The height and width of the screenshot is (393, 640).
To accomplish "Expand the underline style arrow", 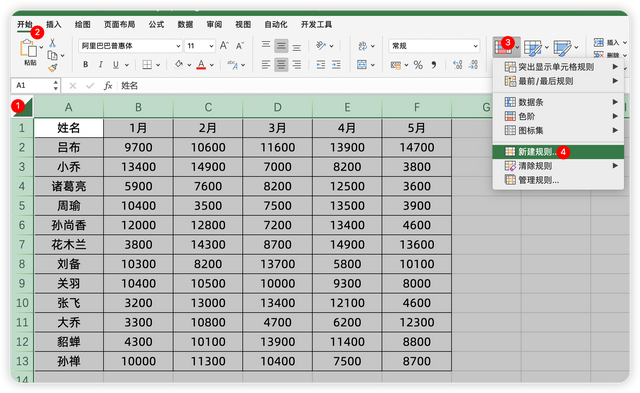I will (x=127, y=64).
